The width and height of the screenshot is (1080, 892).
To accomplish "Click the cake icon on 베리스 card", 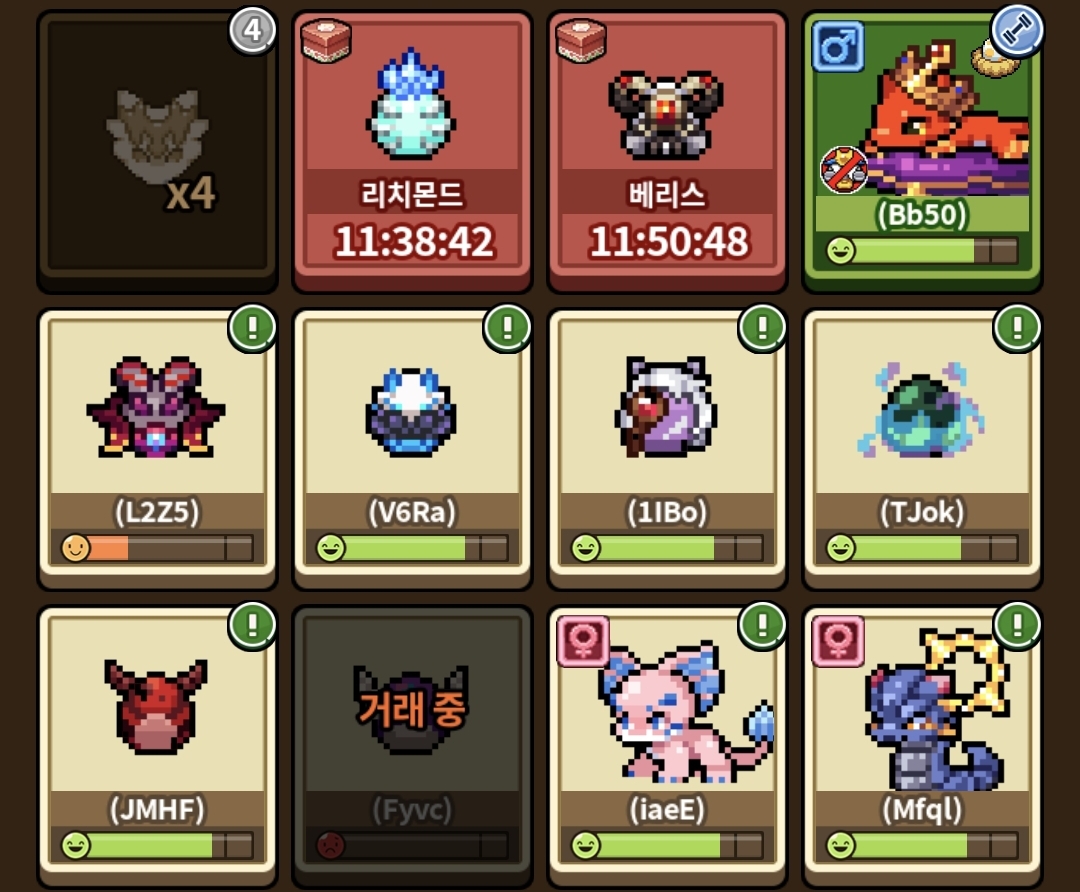I will click(x=581, y=40).
